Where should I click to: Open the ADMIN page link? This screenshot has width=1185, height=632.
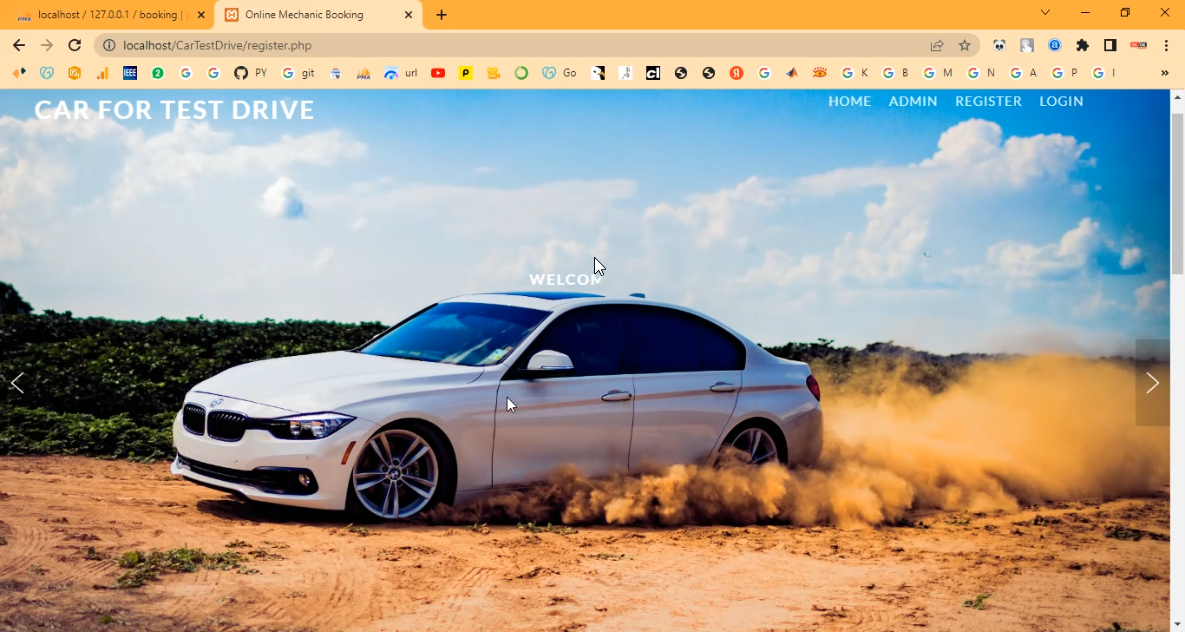pyautogui.click(x=913, y=101)
